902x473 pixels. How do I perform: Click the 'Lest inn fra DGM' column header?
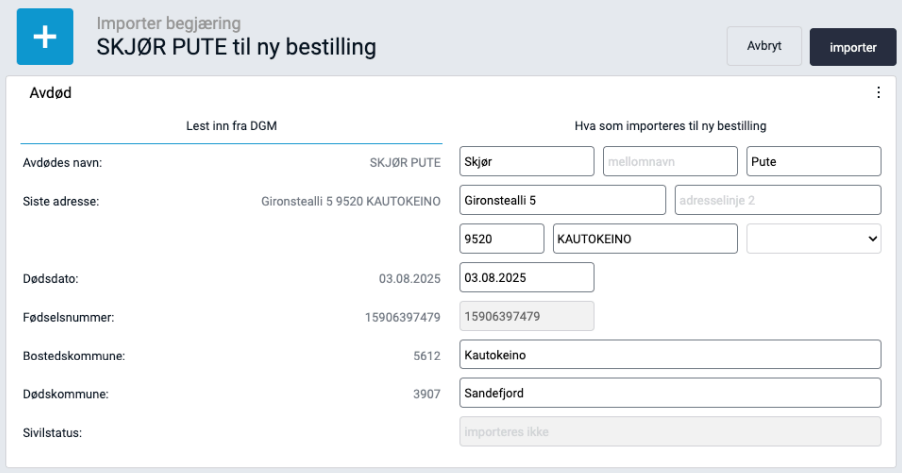[231, 126]
